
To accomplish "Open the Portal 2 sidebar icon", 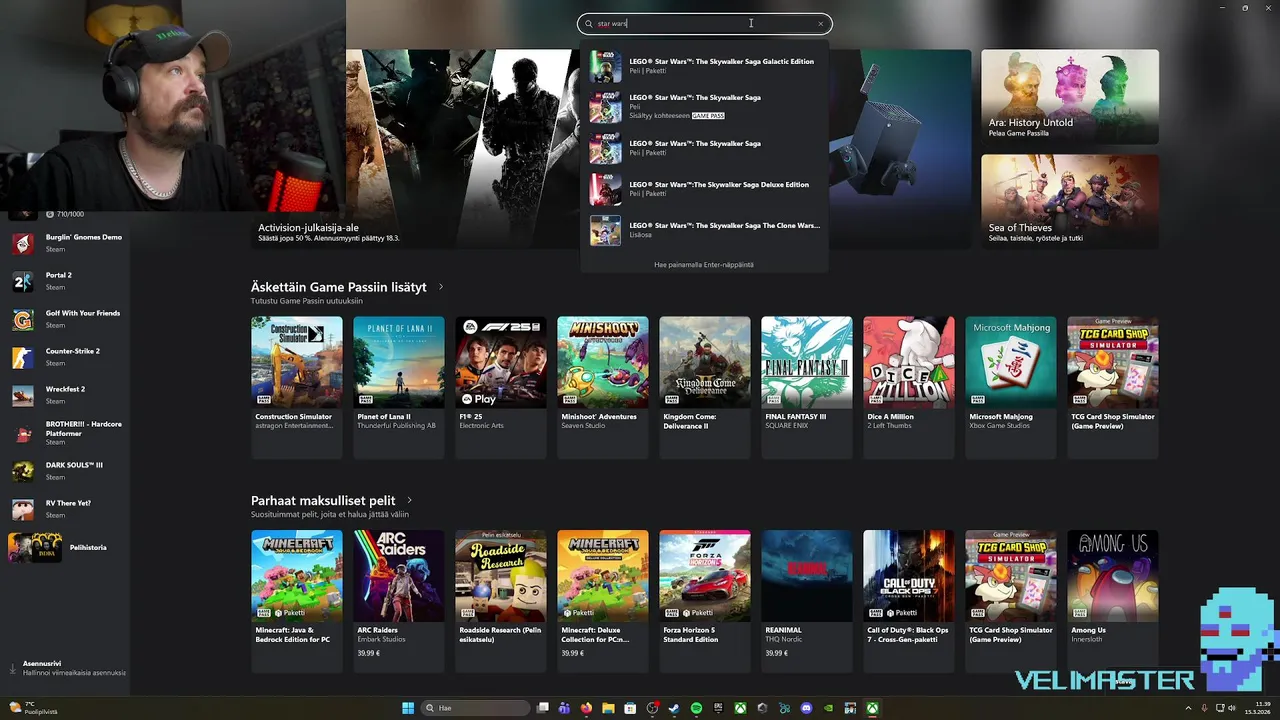I will 23,281.
